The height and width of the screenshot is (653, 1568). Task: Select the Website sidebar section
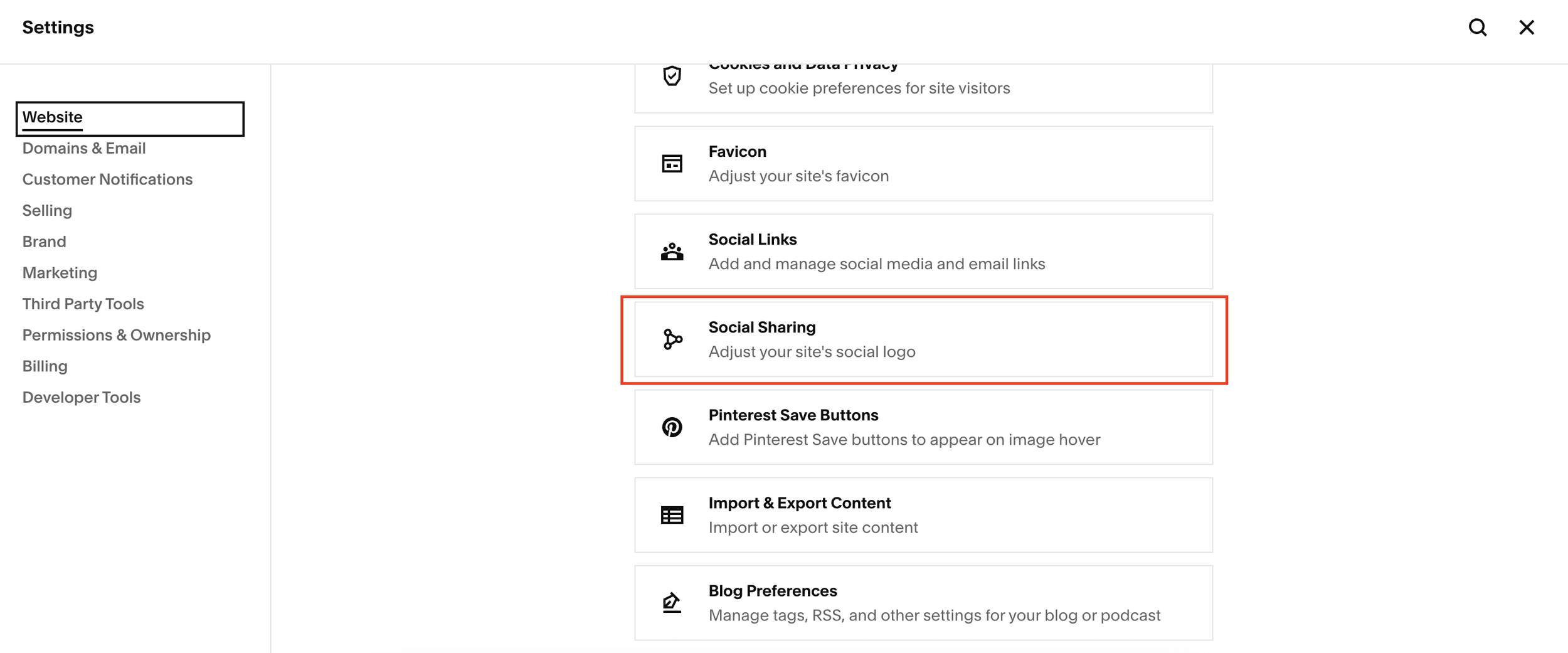pos(52,117)
